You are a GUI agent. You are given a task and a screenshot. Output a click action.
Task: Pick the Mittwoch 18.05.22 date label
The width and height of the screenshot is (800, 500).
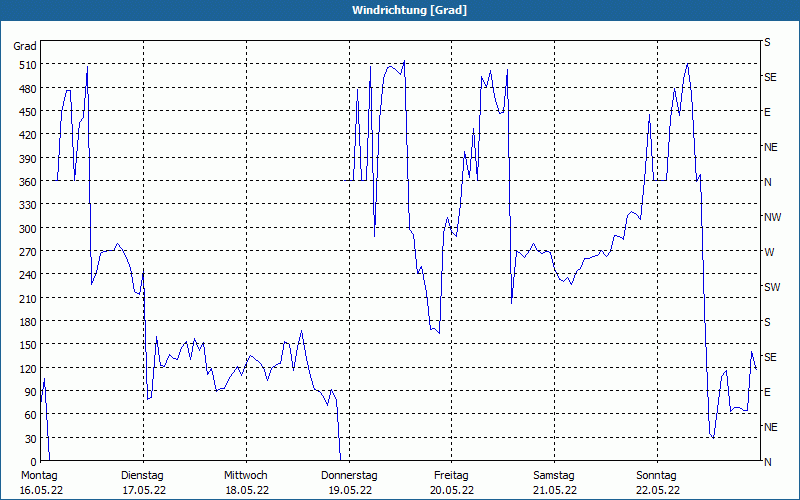(x=245, y=482)
